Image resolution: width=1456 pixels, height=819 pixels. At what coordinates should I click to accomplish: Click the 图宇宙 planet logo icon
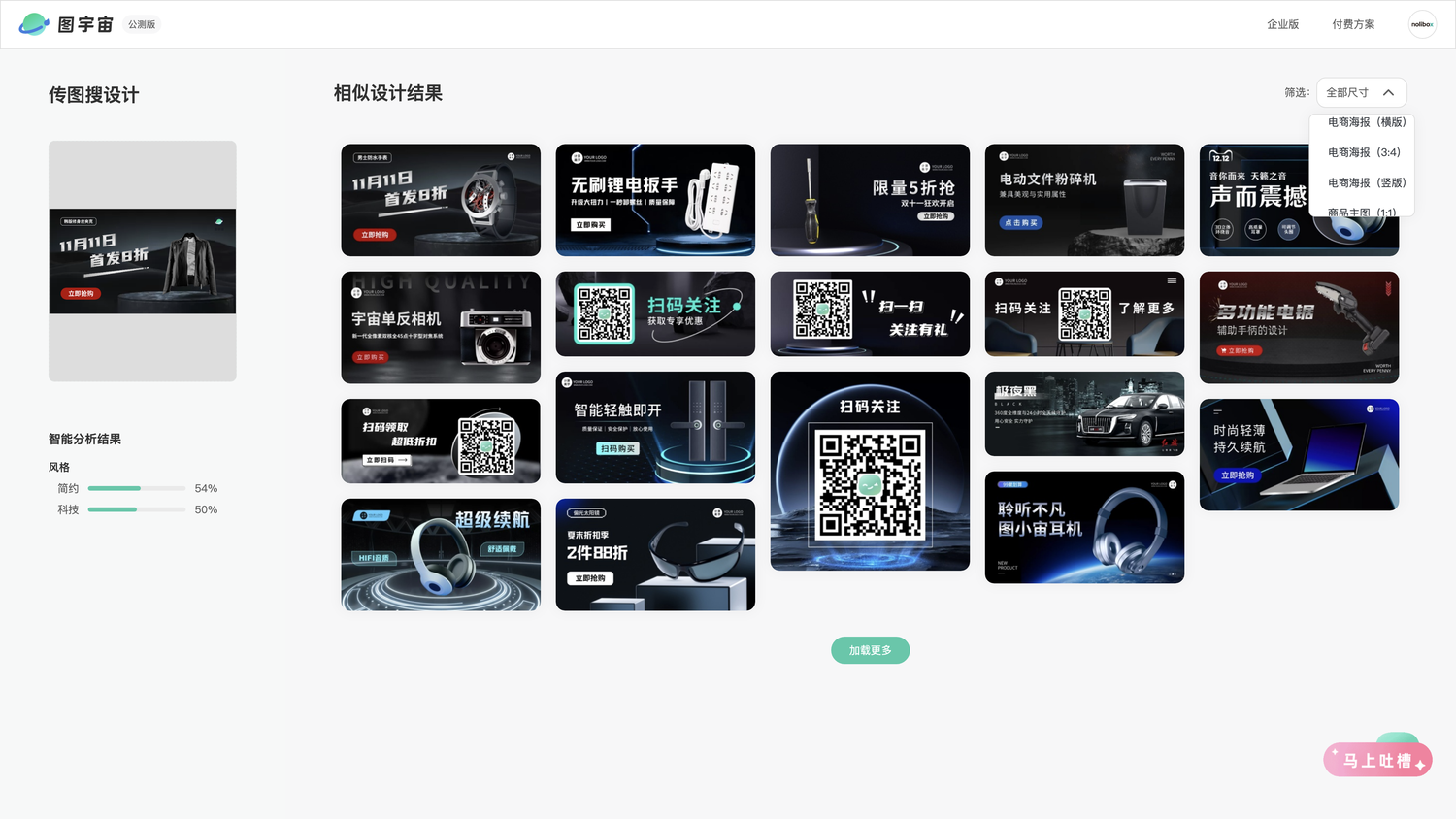click(34, 24)
